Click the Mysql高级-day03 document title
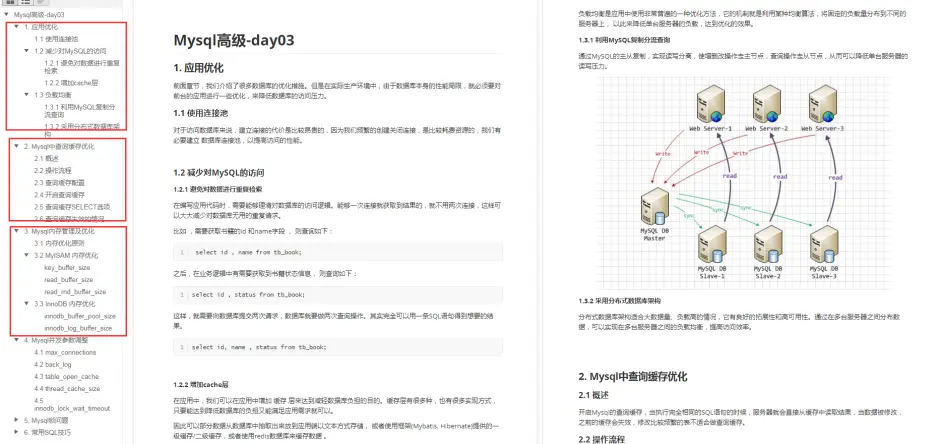 click(234, 40)
